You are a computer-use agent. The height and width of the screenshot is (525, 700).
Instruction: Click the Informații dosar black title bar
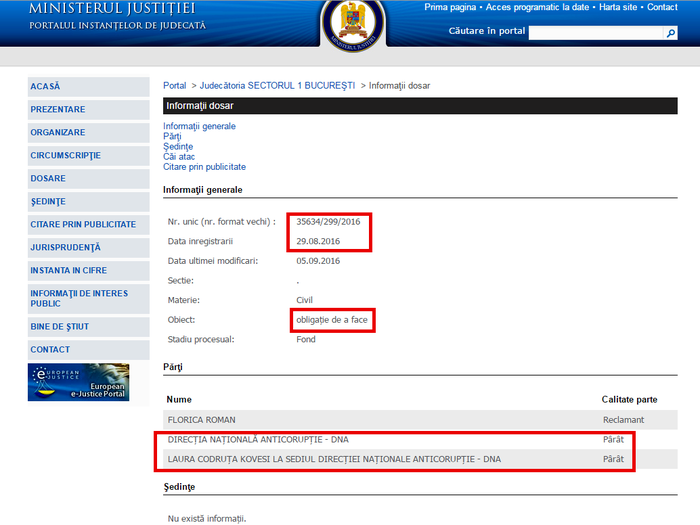click(x=420, y=106)
